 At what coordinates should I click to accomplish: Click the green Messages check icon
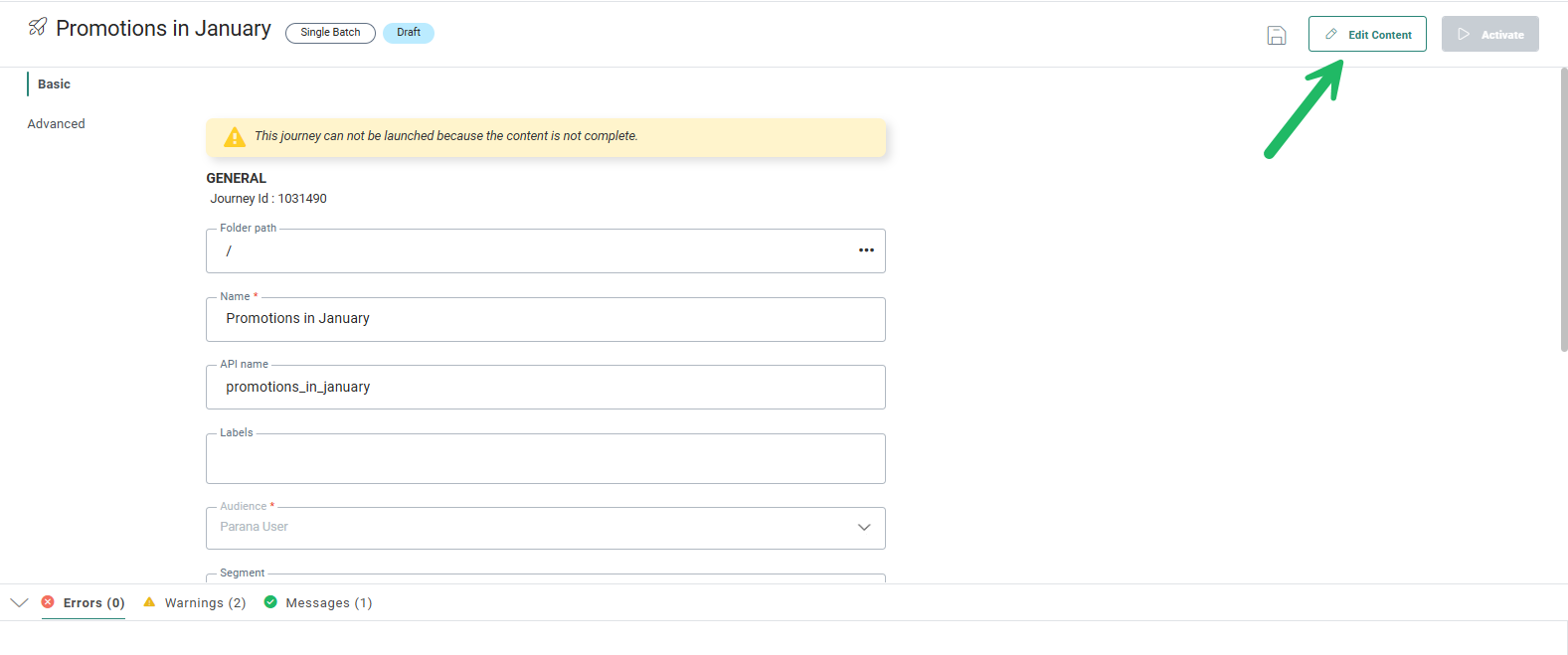[270, 602]
